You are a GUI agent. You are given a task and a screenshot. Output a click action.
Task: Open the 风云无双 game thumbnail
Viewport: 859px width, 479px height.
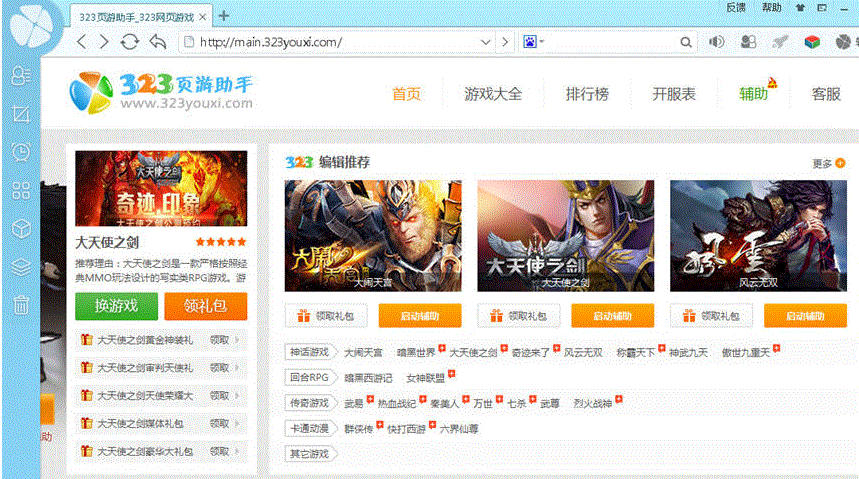point(758,236)
